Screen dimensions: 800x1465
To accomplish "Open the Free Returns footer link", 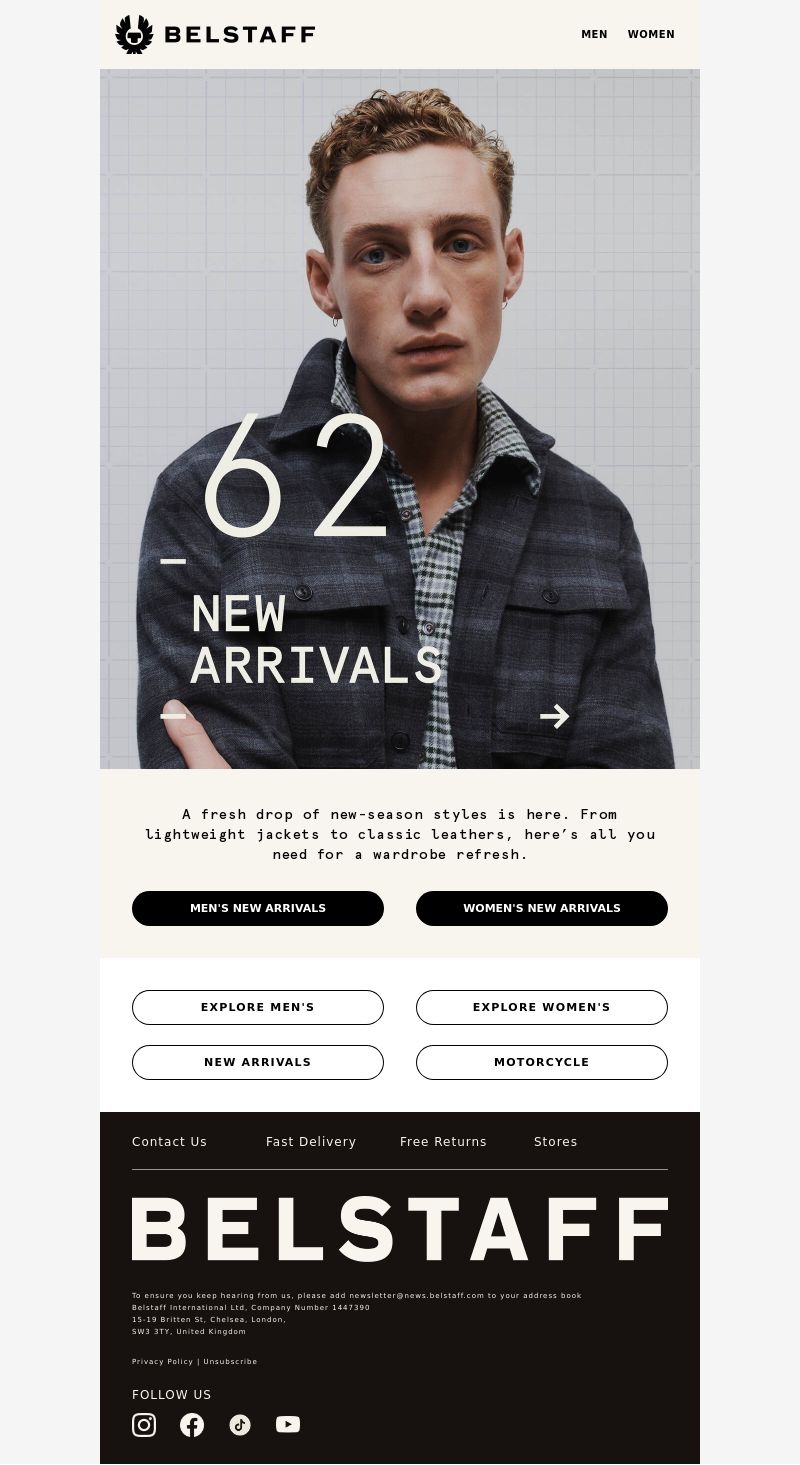I will 443,1142.
